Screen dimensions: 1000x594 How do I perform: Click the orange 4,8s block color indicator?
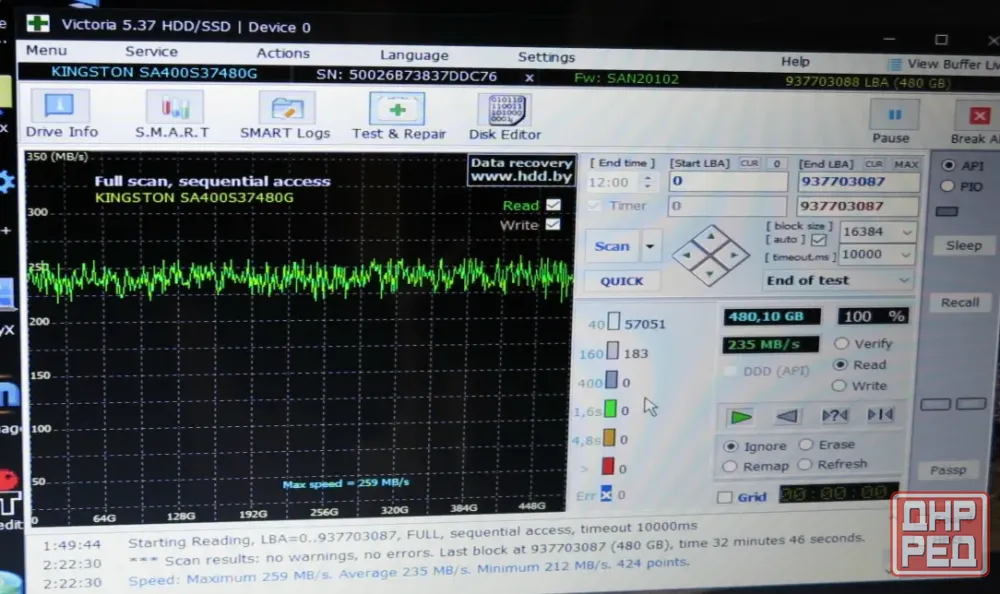pyautogui.click(x=609, y=438)
